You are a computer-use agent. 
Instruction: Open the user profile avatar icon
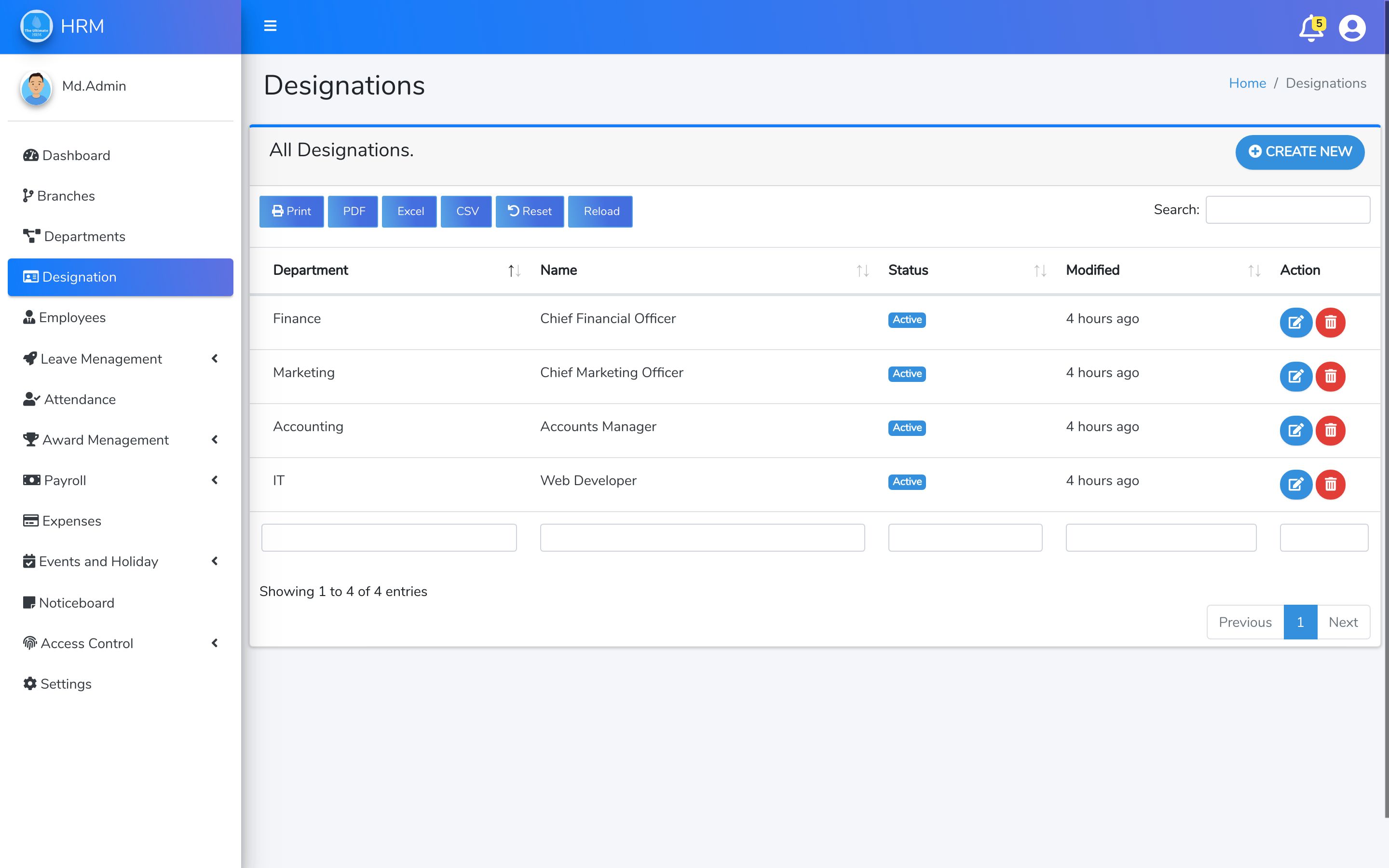[1352, 28]
